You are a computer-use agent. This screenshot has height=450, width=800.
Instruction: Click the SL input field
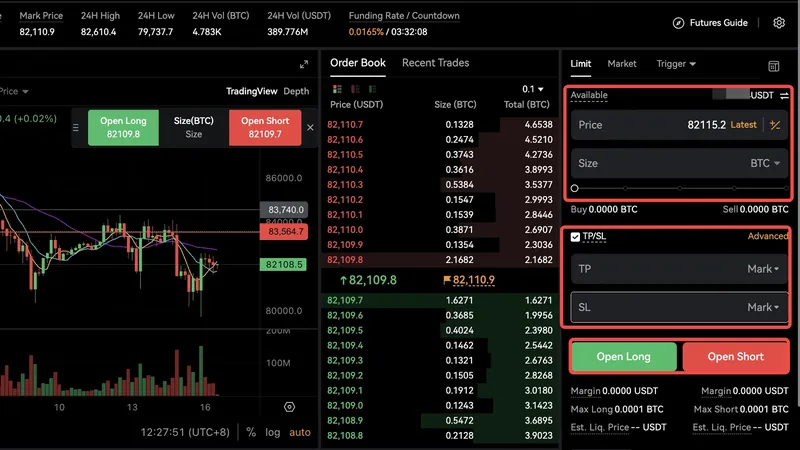pos(679,307)
